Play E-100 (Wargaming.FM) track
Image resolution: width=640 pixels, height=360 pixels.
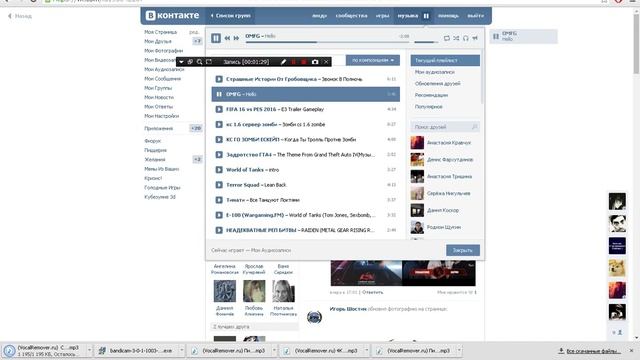(x=219, y=215)
